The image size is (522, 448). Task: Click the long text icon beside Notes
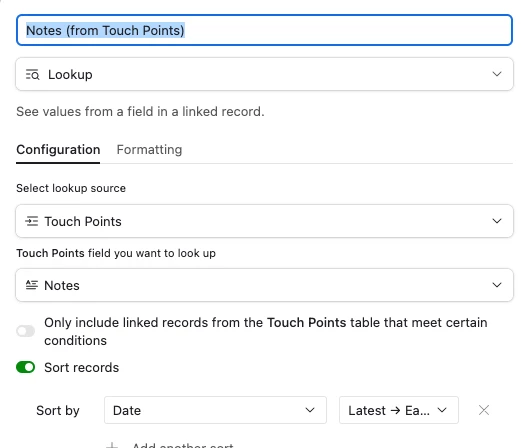[x=32, y=285]
